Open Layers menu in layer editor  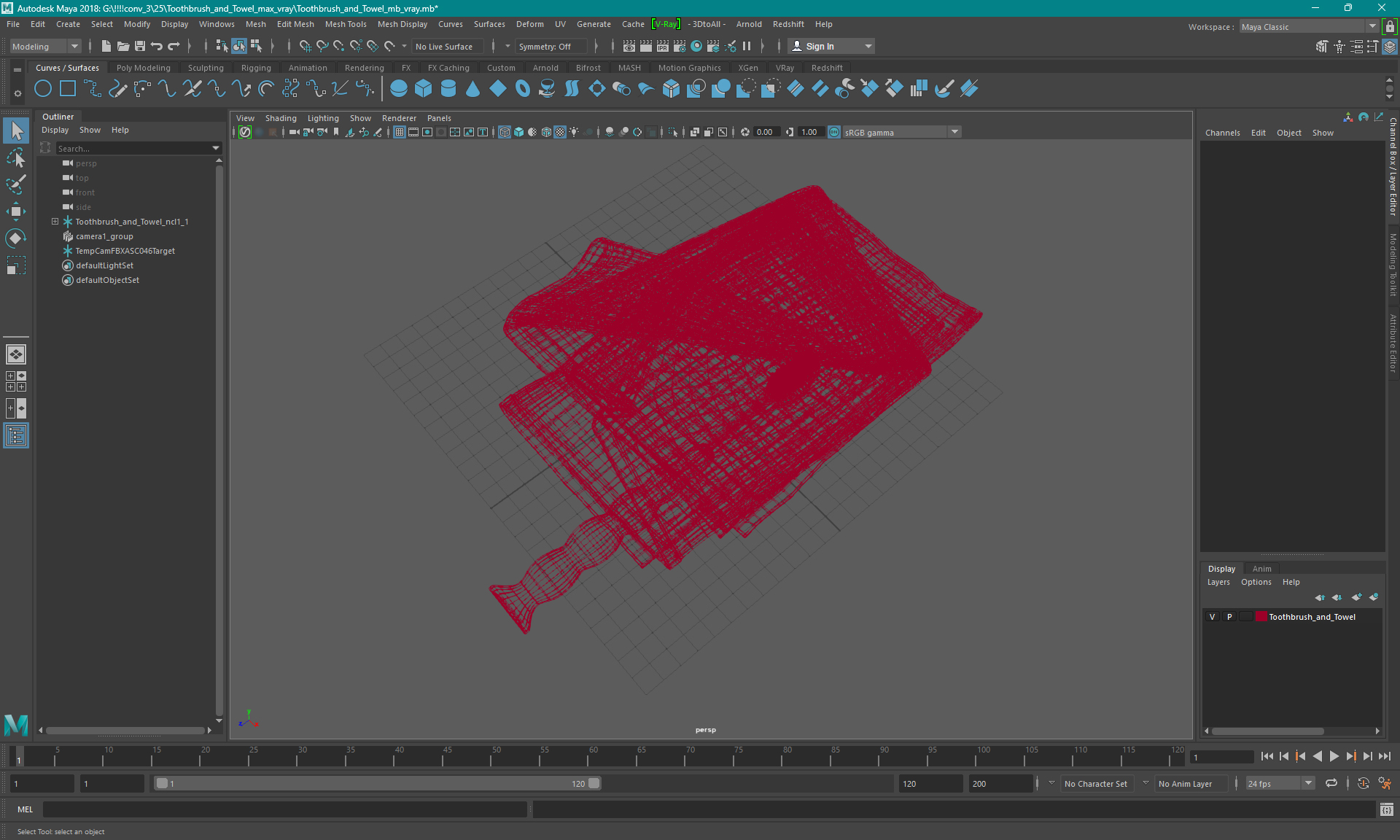coord(1218,582)
